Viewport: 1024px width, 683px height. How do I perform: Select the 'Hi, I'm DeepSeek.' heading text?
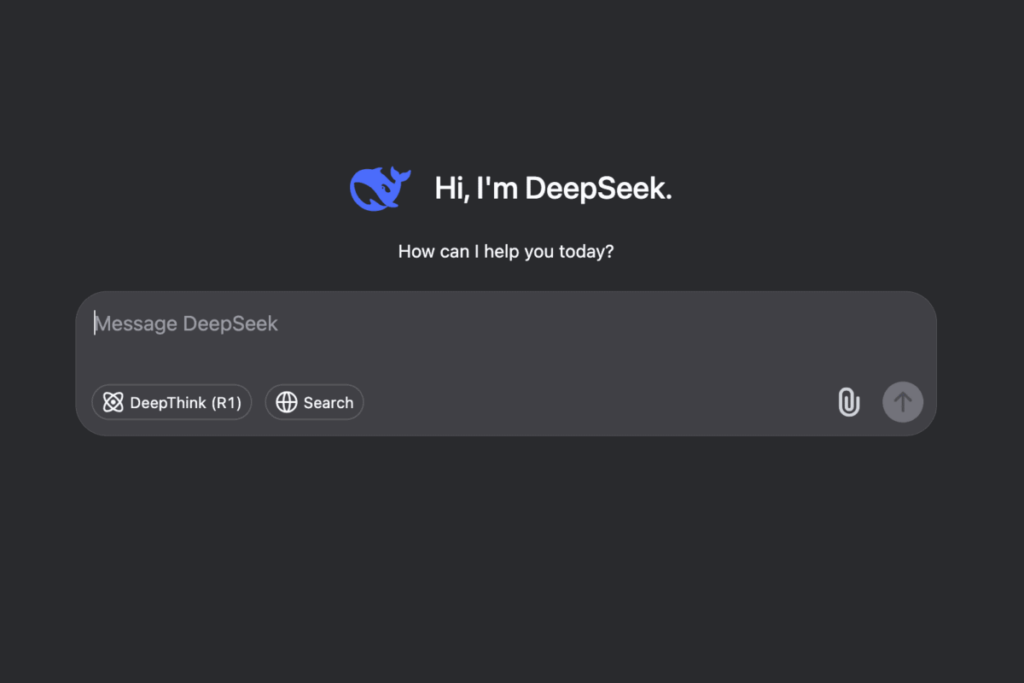point(552,188)
